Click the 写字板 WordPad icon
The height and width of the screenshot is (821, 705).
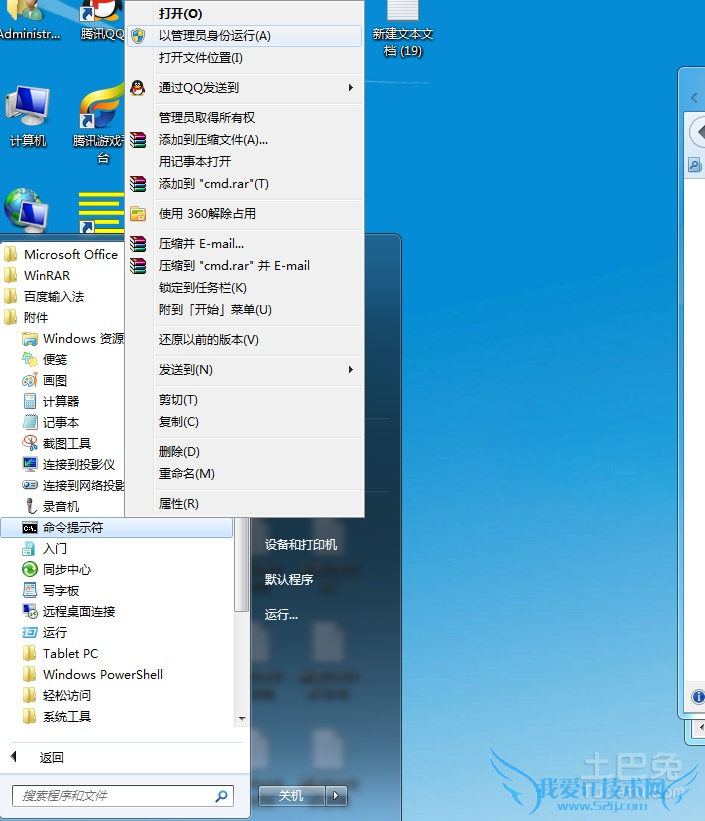(30, 591)
